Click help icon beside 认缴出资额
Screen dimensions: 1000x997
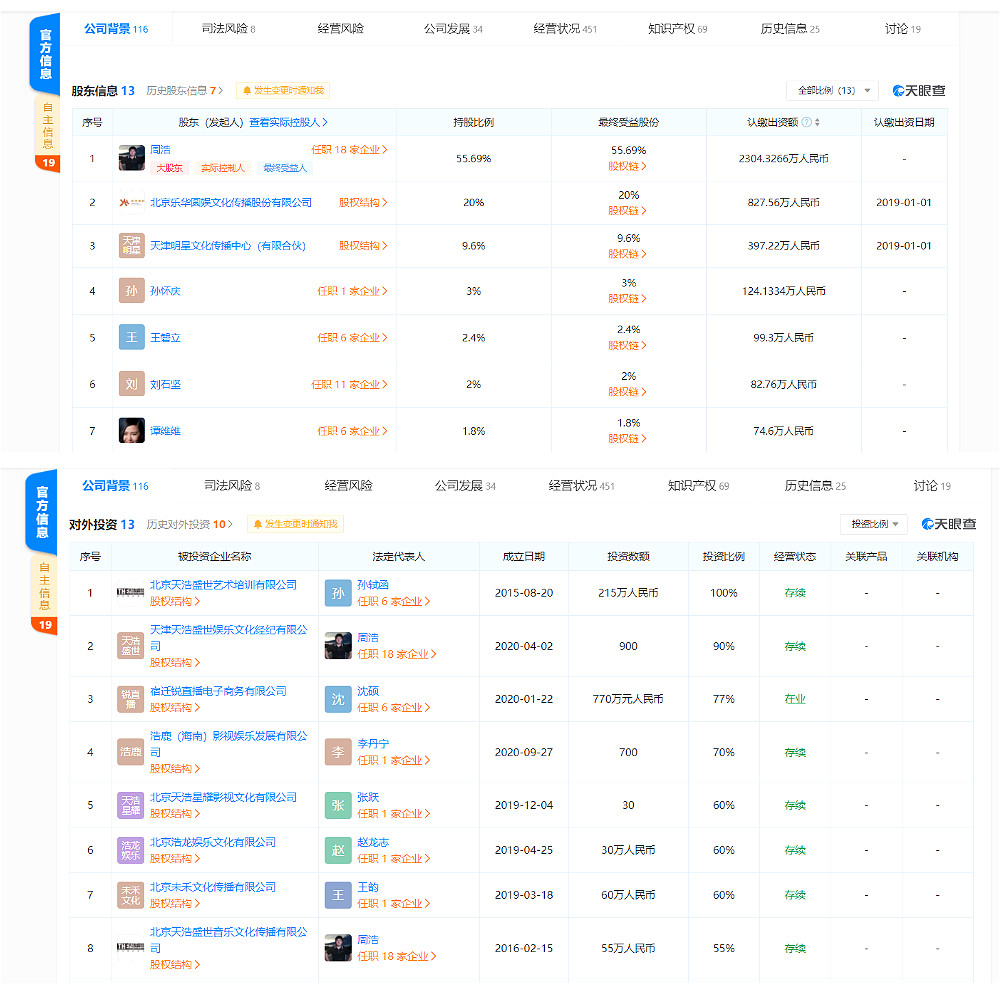pyautogui.click(x=806, y=122)
